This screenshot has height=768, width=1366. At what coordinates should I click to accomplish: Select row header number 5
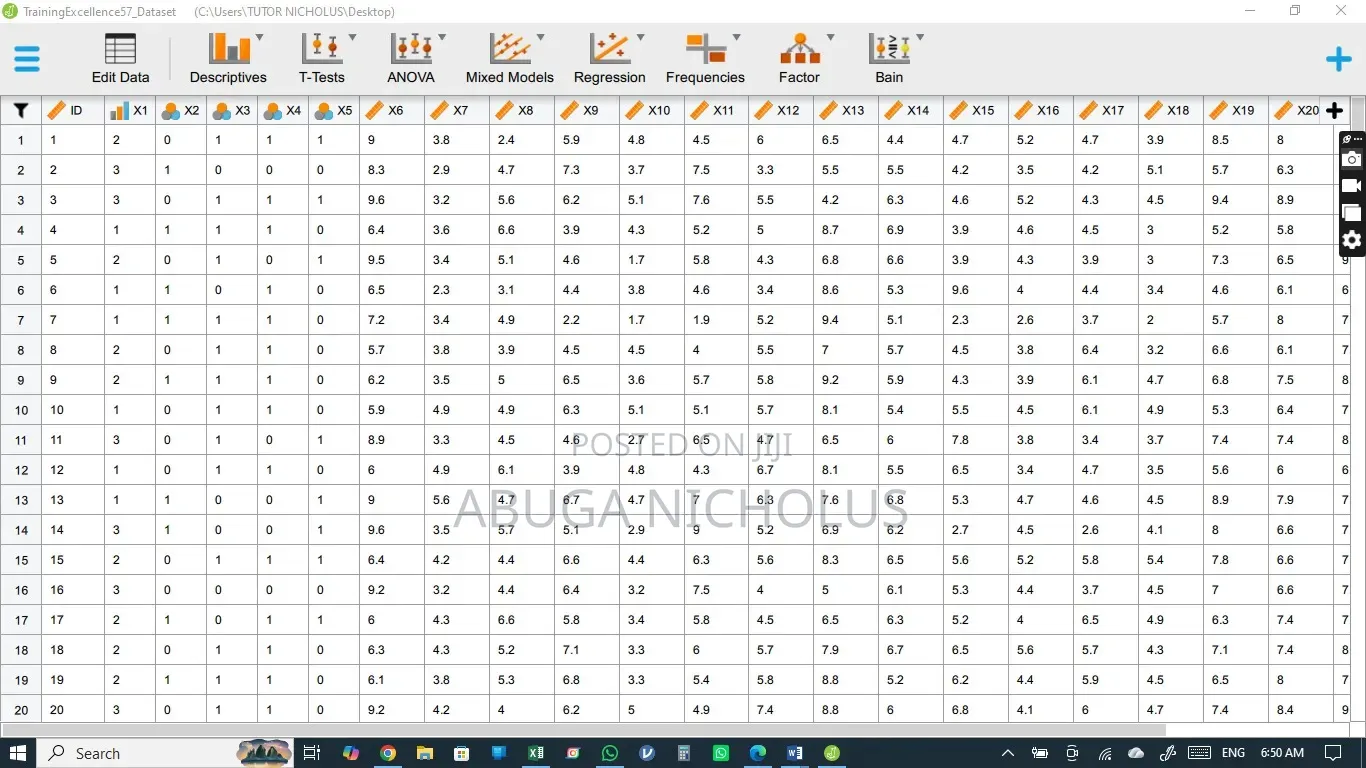pyautogui.click(x=21, y=260)
